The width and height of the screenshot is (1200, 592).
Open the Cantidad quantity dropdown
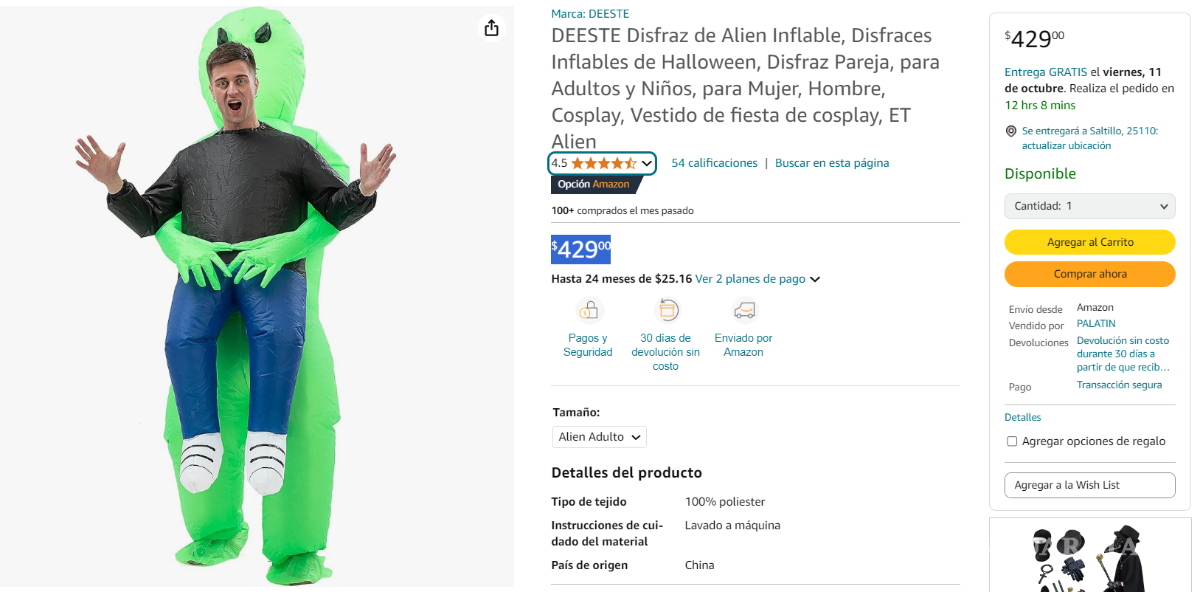(x=1089, y=206)
